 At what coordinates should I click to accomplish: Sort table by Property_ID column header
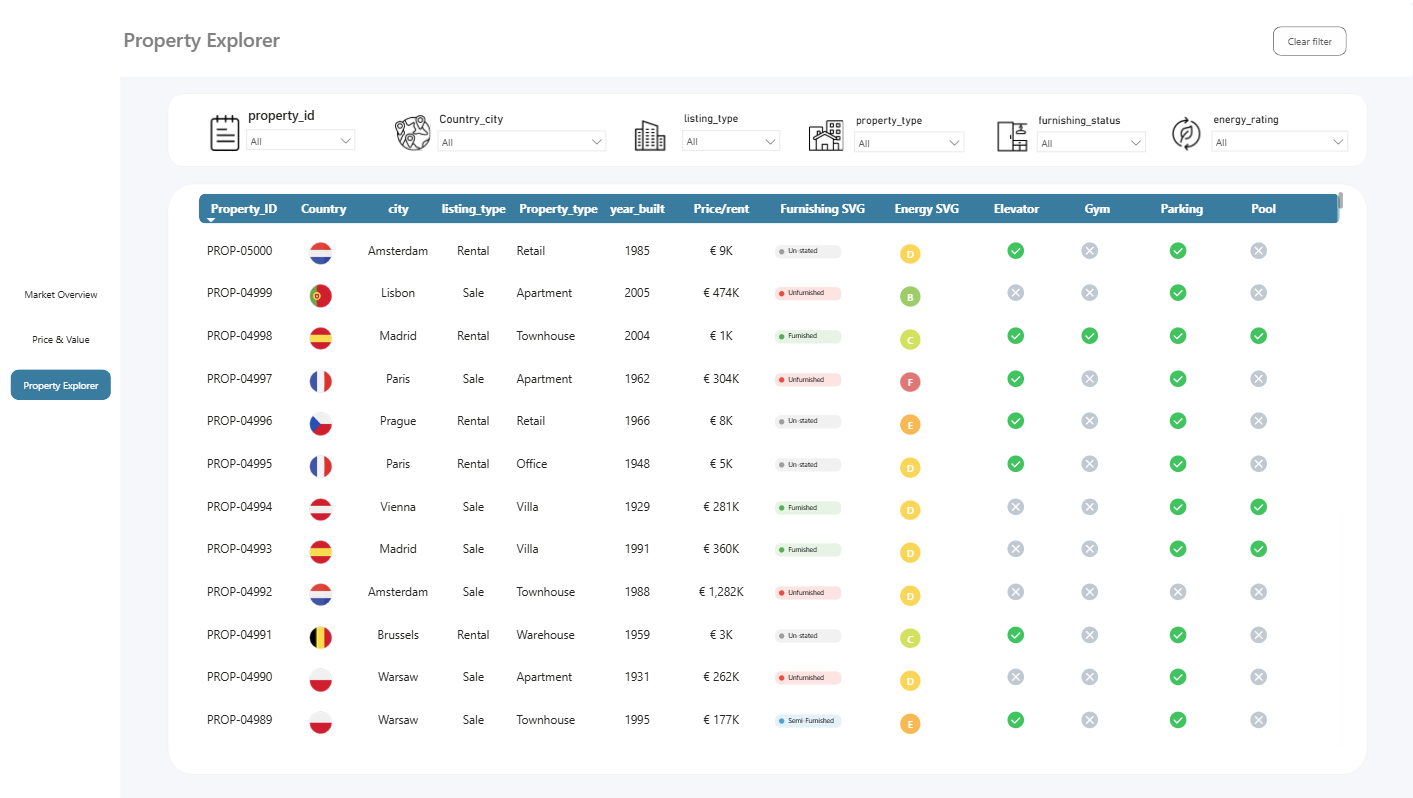coord(244,209)
